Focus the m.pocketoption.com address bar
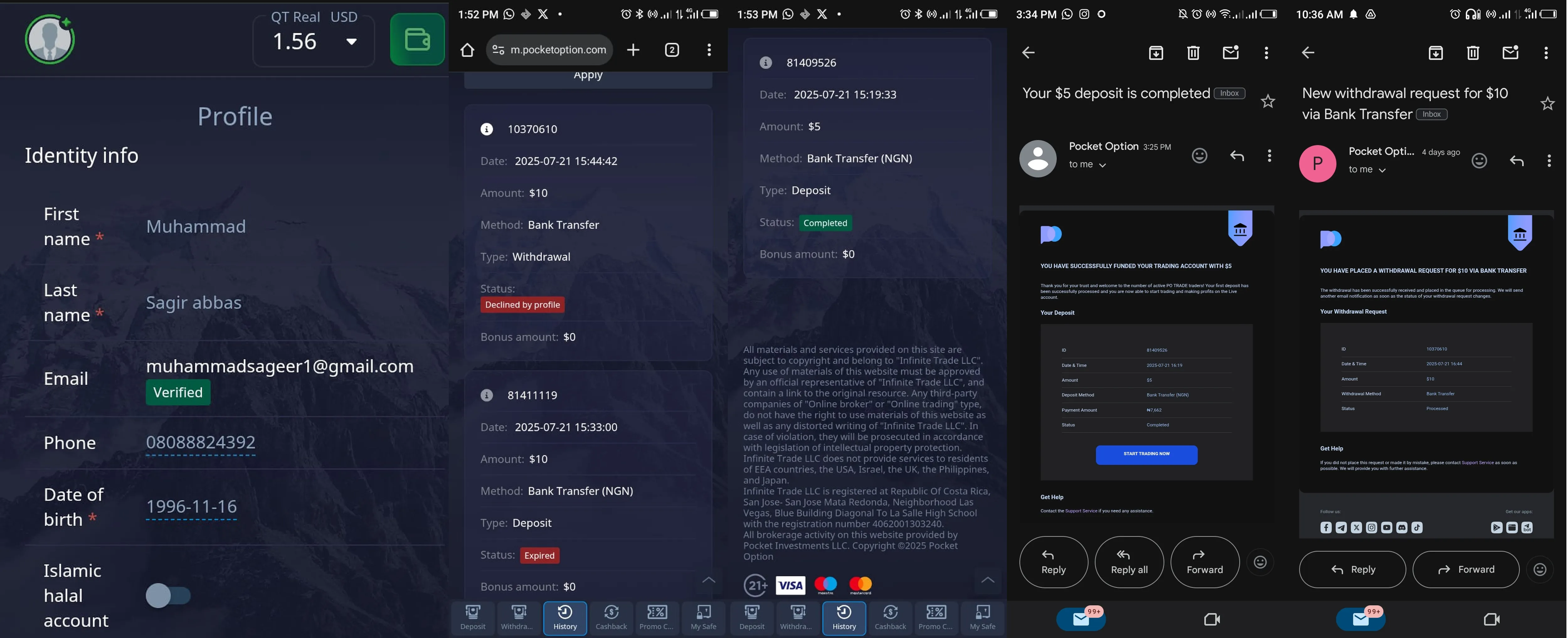The image size is (1568, 638). pos(549,50)
